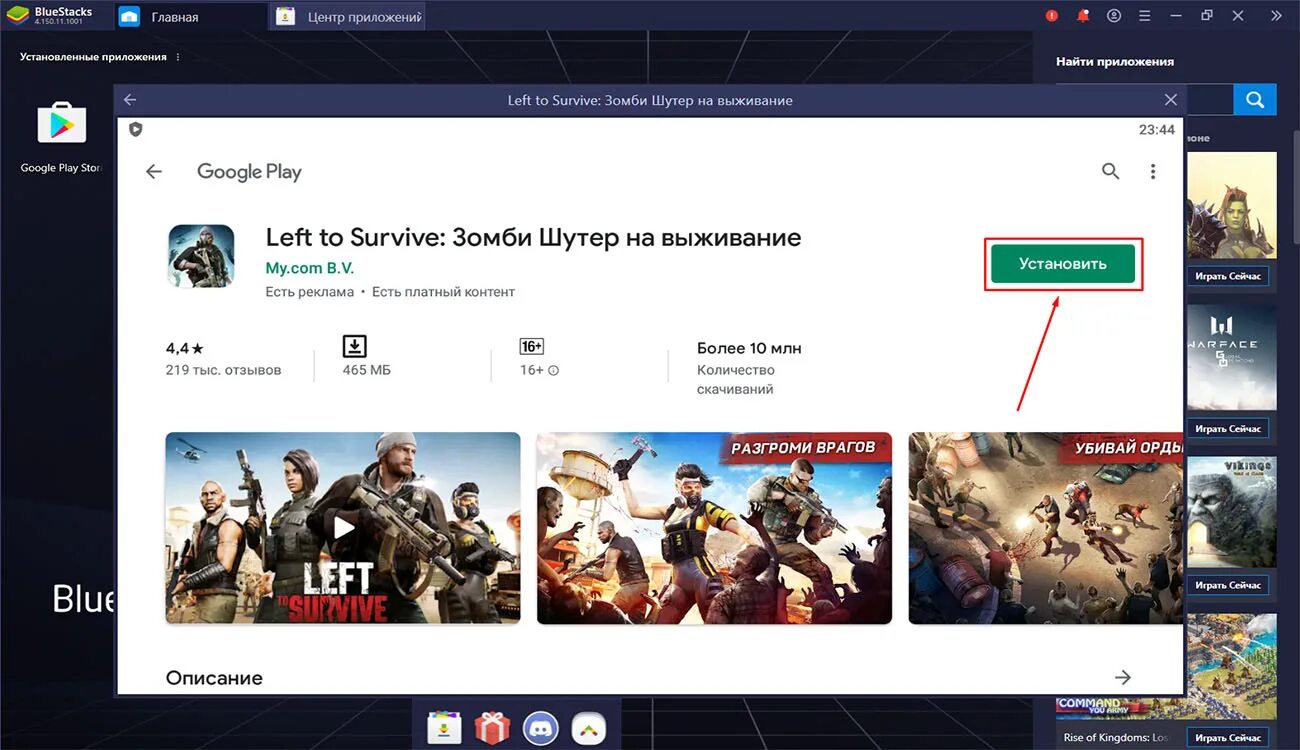
Task: Click Играть Сейчас under the orc game
Action: (1228, 276)
